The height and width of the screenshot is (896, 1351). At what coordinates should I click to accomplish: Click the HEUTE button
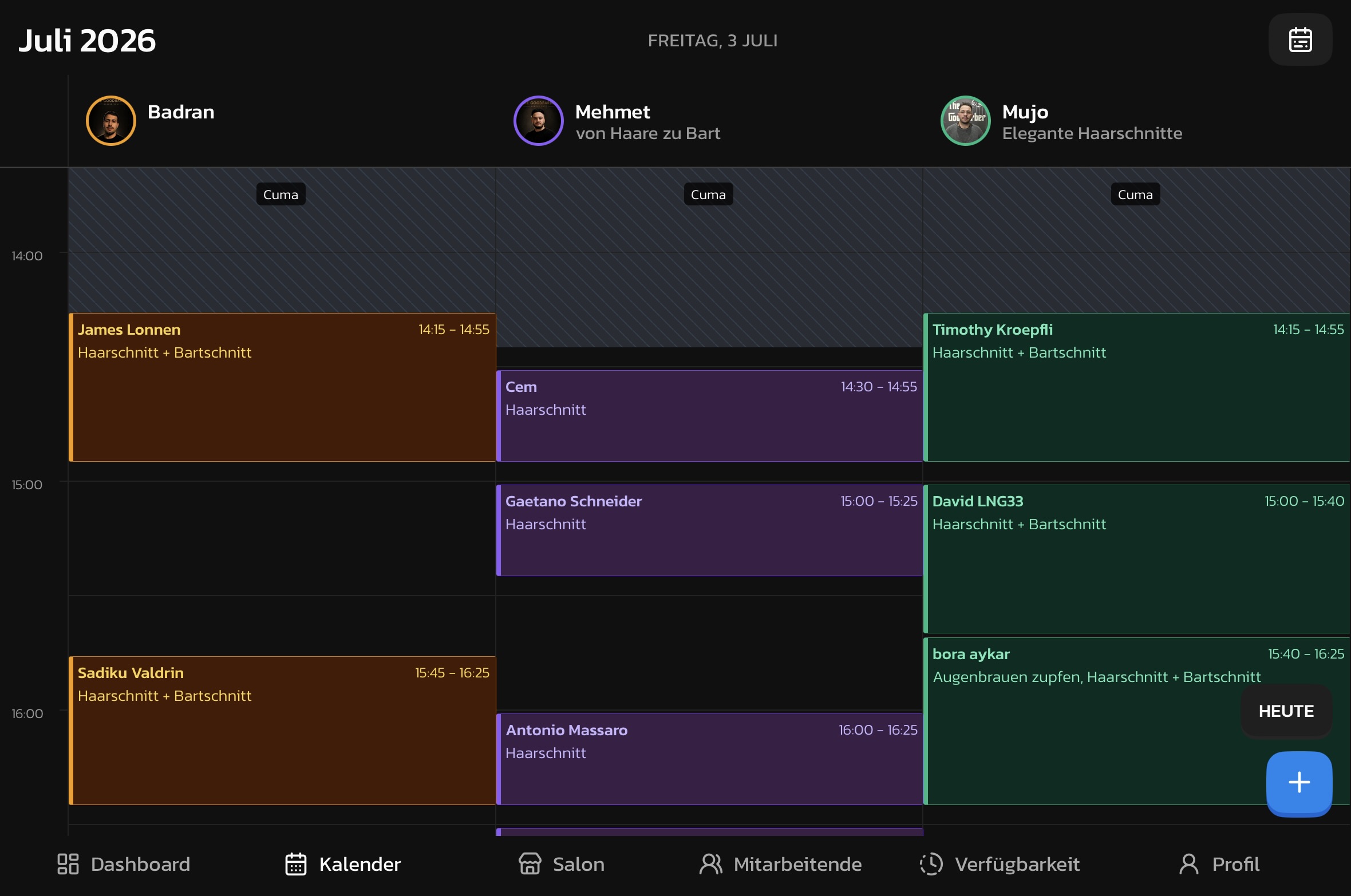1286,711
